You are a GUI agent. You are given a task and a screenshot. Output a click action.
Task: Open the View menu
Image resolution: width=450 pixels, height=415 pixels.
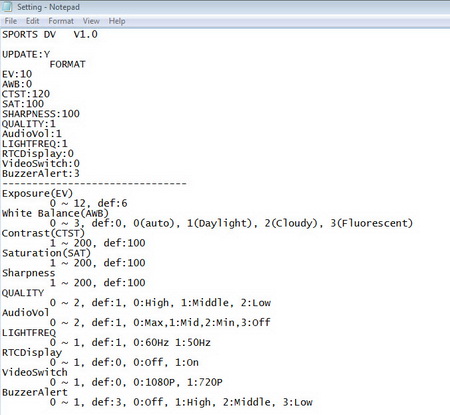click(x=91, y=21)
